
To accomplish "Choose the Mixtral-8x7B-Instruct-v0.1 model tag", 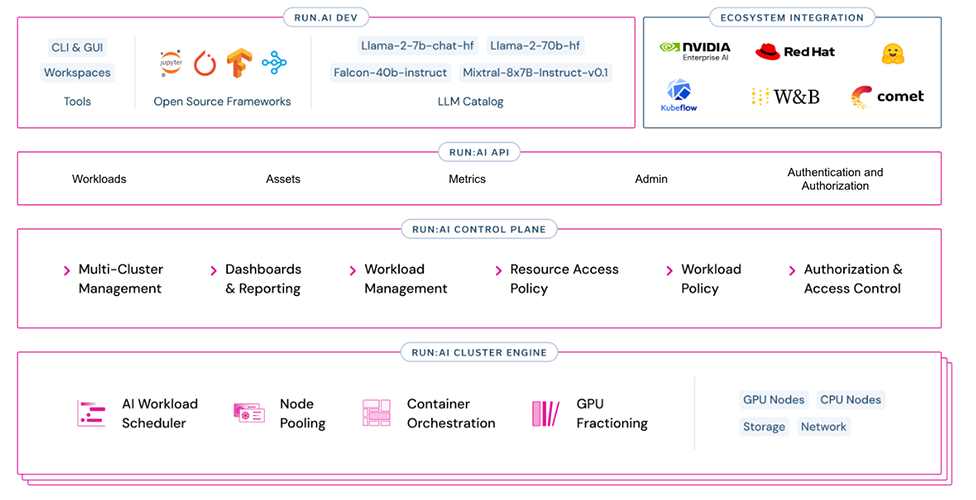I will click(x=535, y=72).
